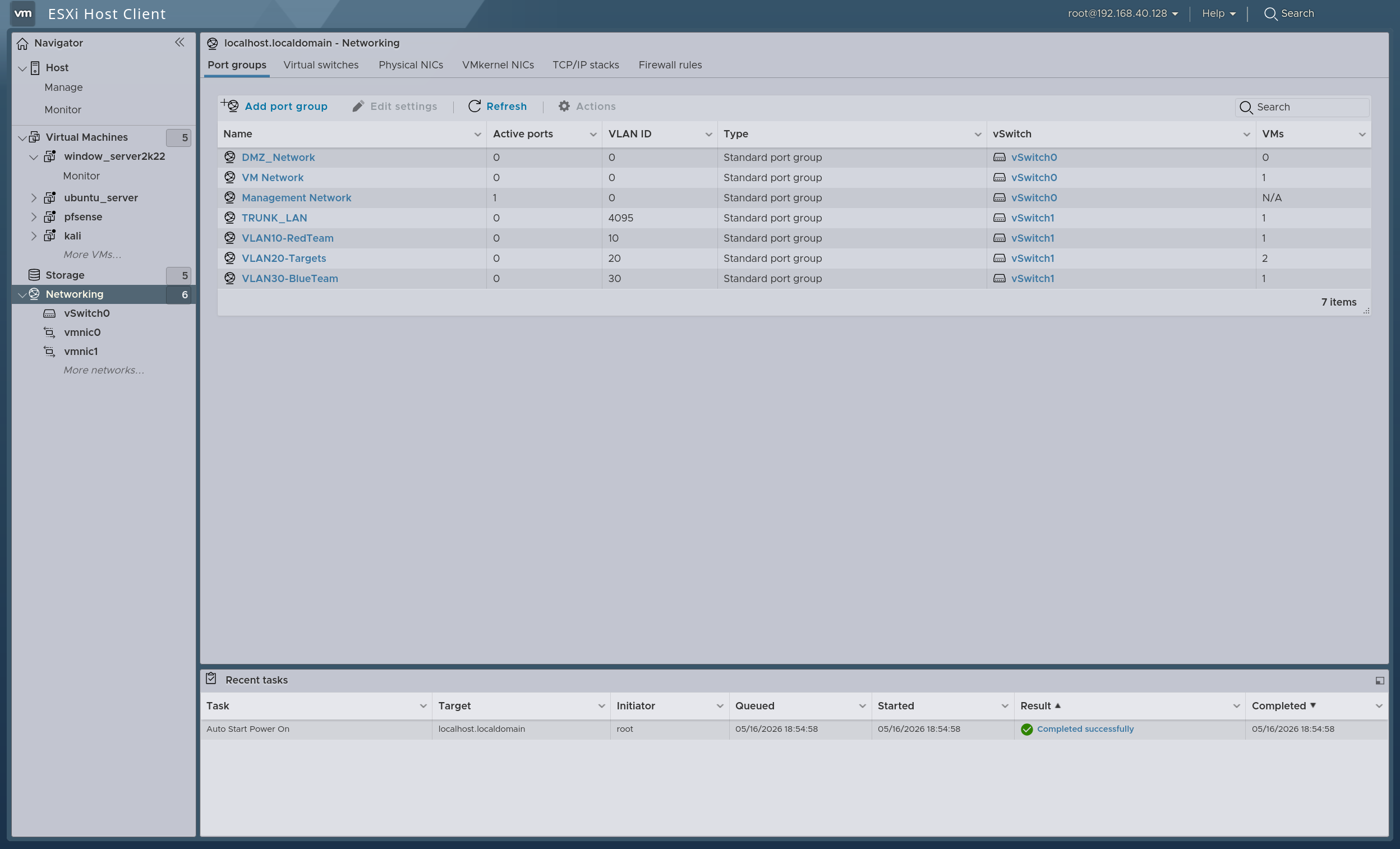1400x849 pixels.
Task: Click the Storage count badge 5
Action: pos(178,275)
